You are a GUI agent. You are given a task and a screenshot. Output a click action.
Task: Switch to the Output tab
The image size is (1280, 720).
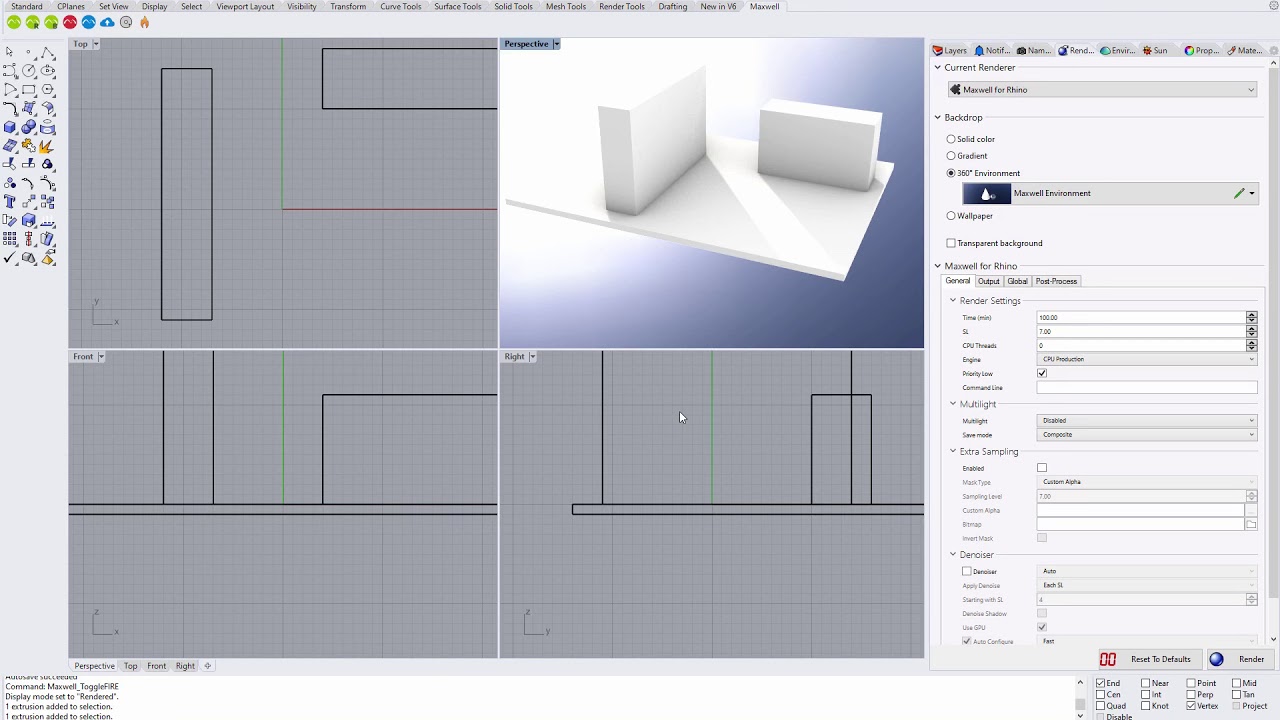(x=988, y=281)
